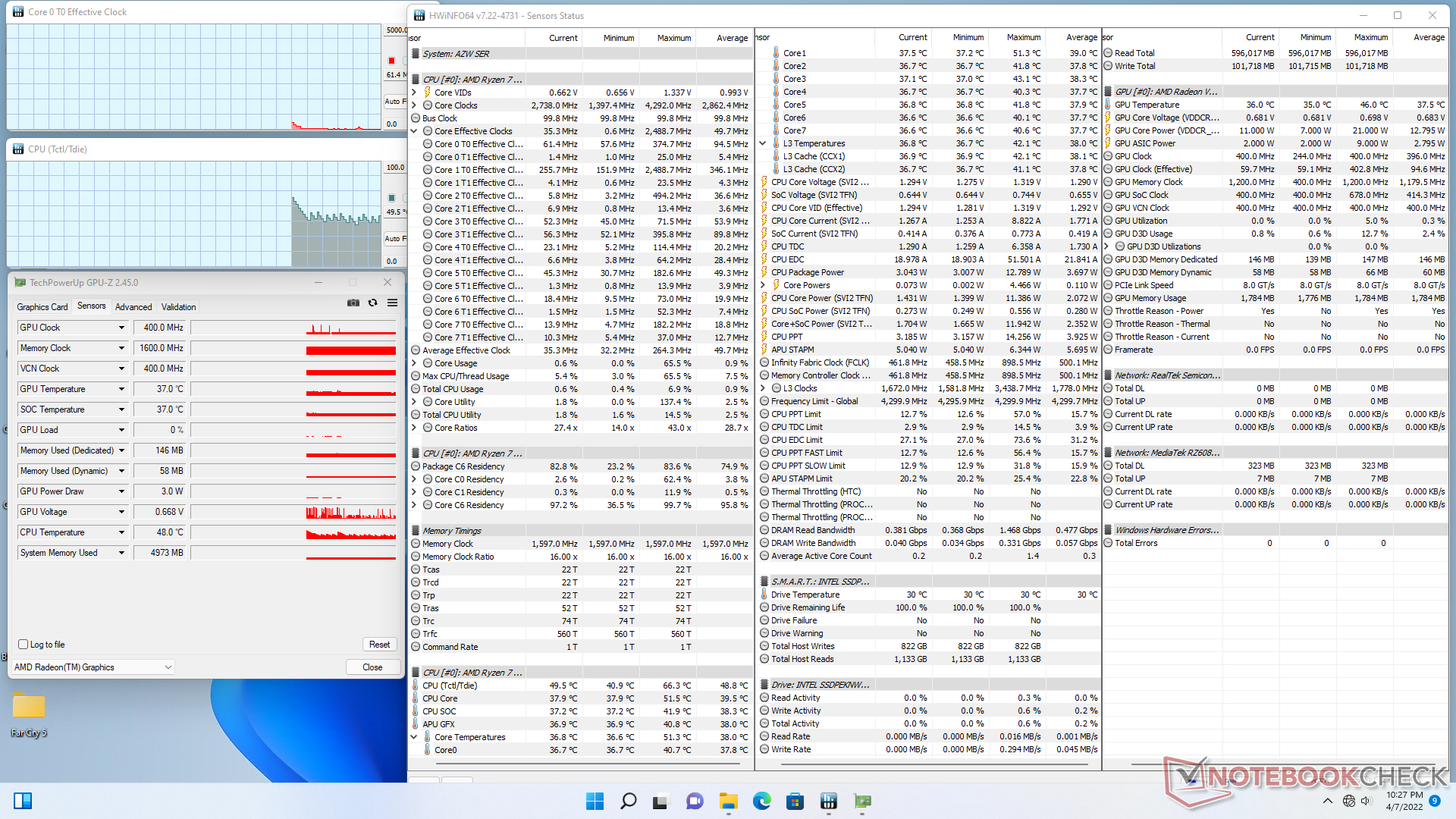
Task: Click Close button in GPU-Z
Action: tap(372, 667)
